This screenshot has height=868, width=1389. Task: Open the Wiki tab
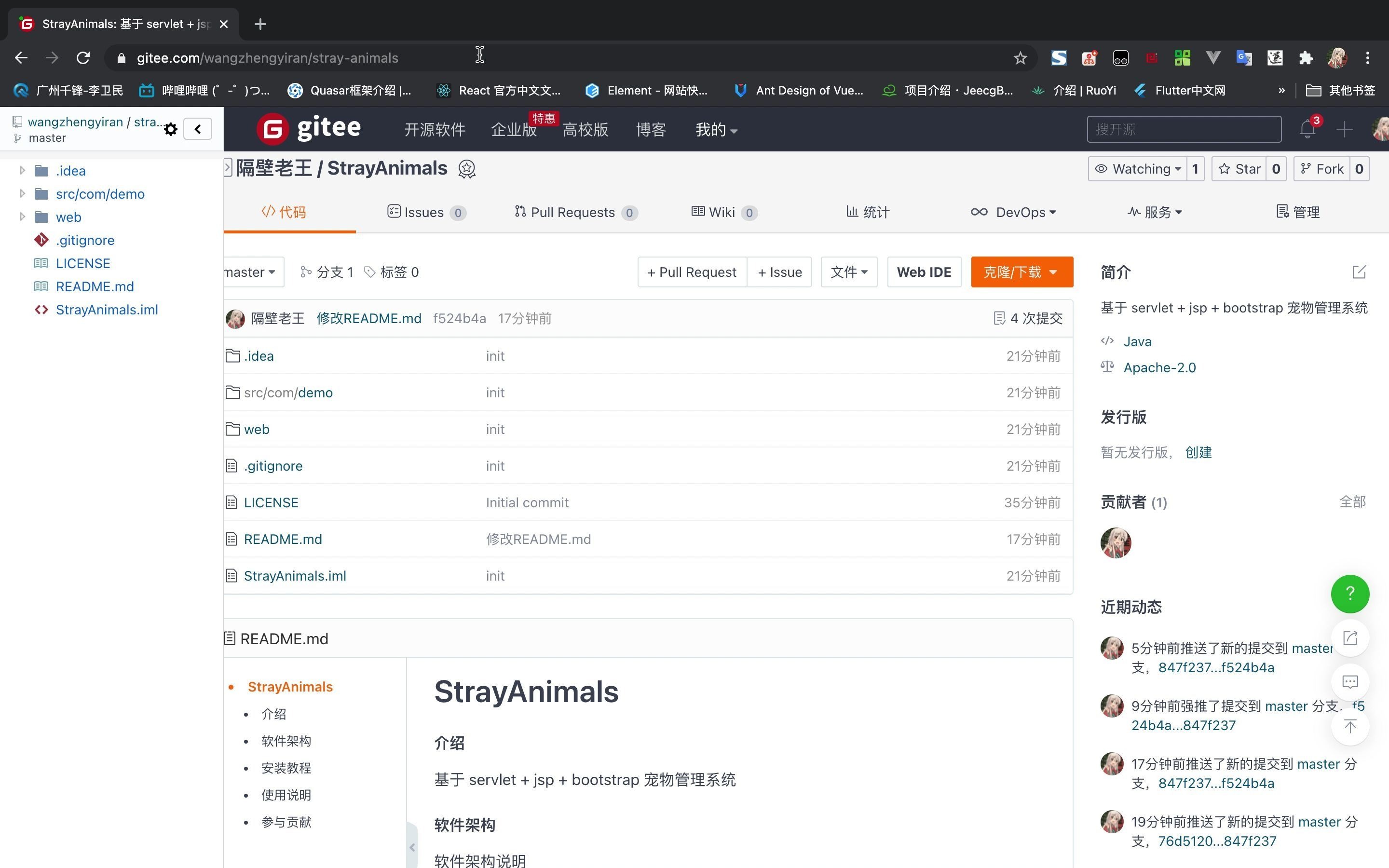coord(722,212)
